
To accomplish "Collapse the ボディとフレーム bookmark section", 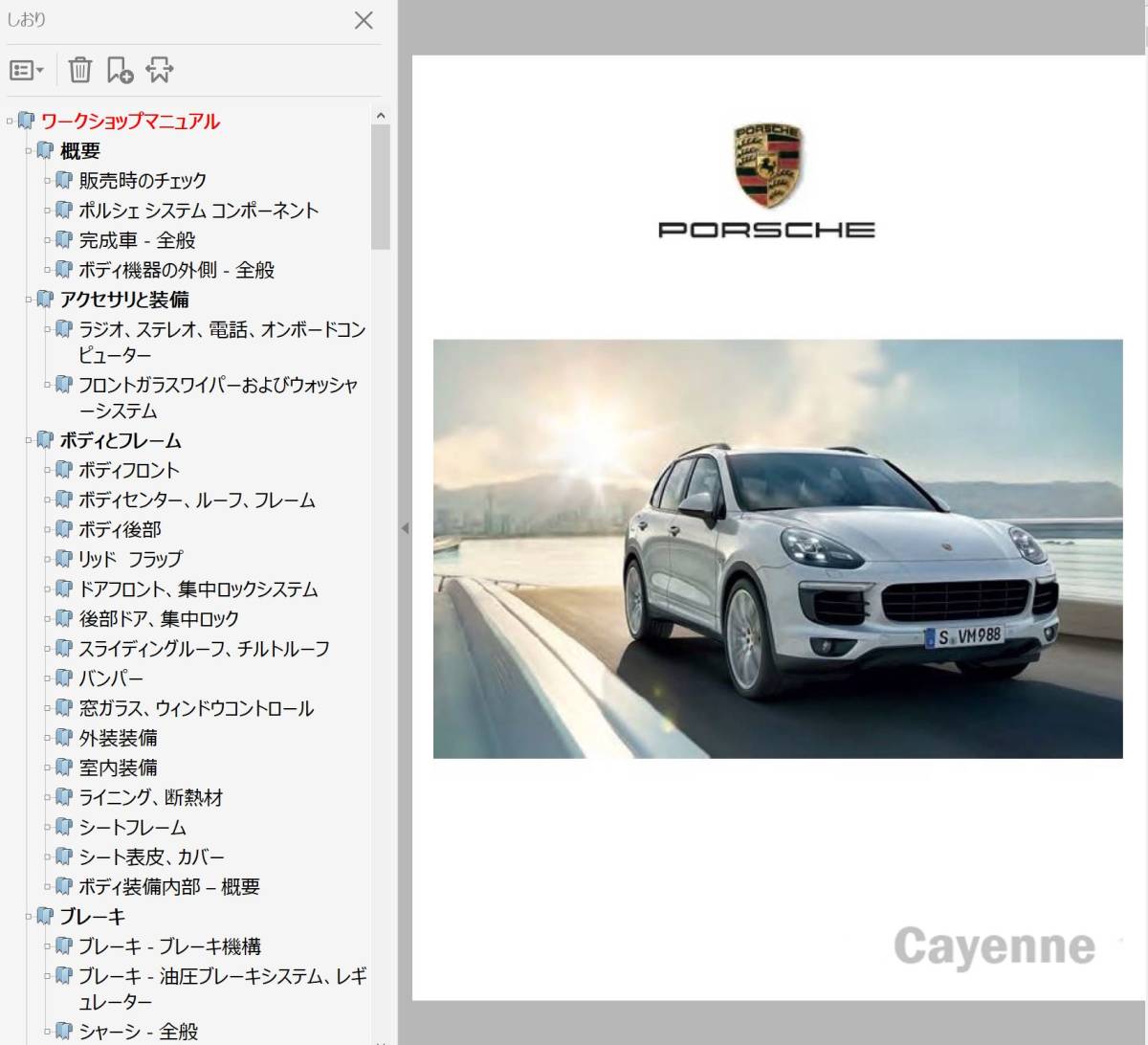I will [x=29, y=440].
